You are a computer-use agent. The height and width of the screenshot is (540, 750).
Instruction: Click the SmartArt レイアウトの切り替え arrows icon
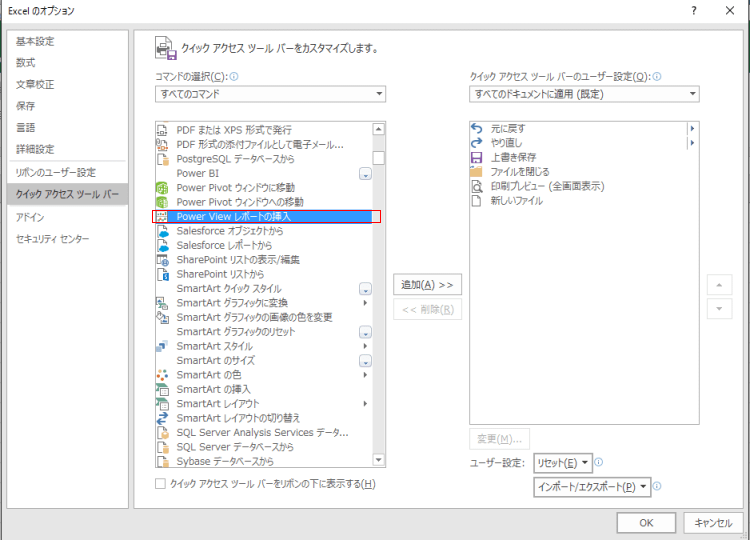click(163, 418)
